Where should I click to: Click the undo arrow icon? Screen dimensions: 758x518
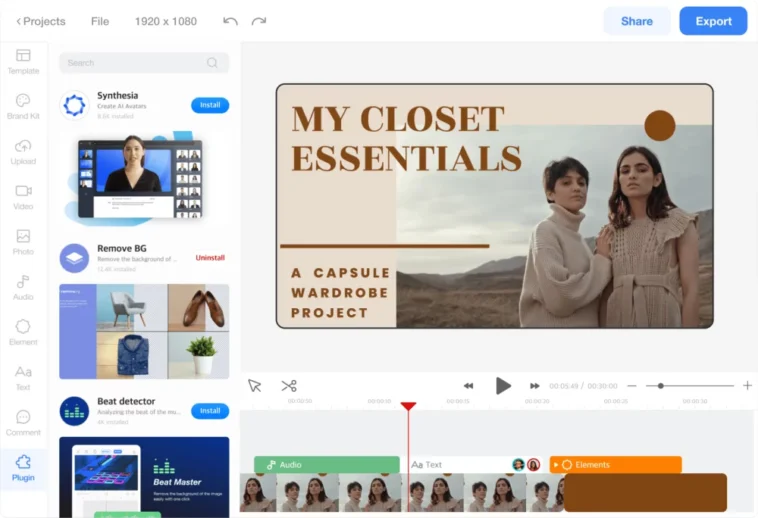tap(231, 21)
